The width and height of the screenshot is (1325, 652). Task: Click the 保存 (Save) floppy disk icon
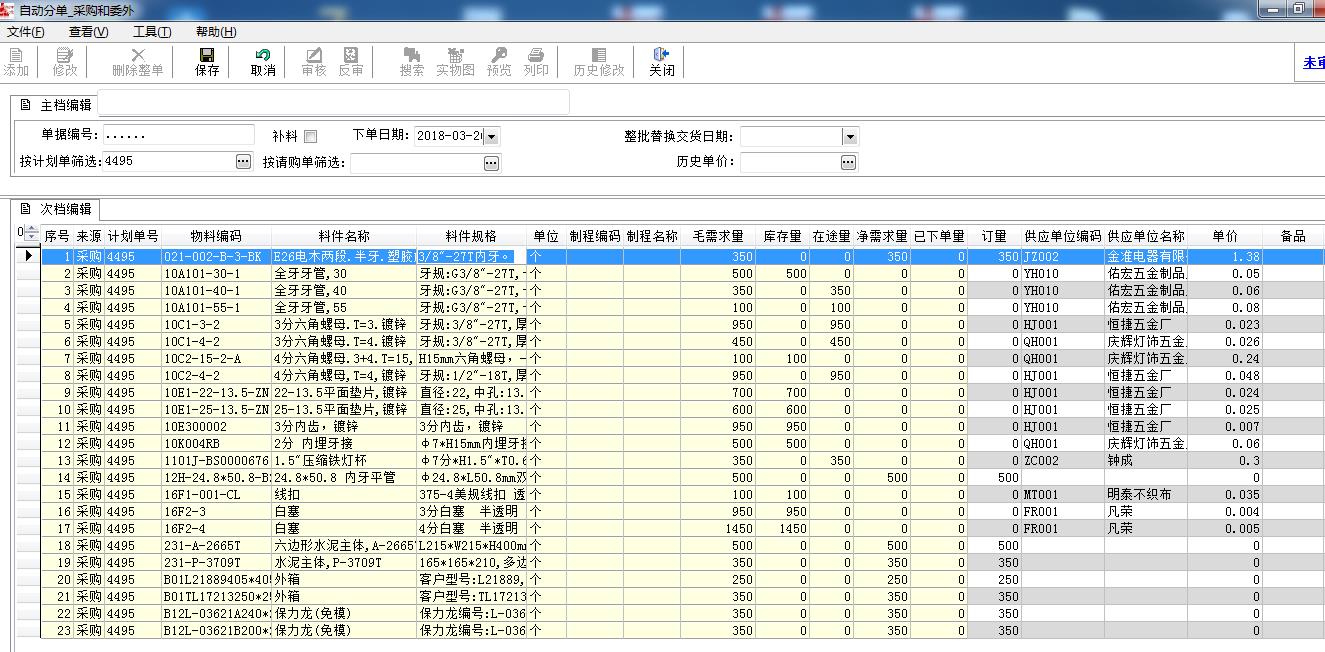[x=207, y=56]
